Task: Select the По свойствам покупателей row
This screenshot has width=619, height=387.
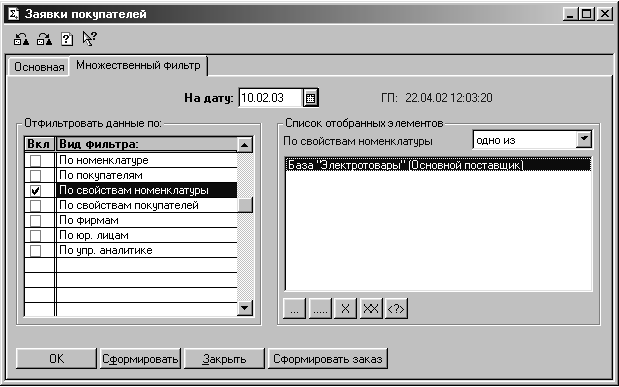Action: coord(147,205)
